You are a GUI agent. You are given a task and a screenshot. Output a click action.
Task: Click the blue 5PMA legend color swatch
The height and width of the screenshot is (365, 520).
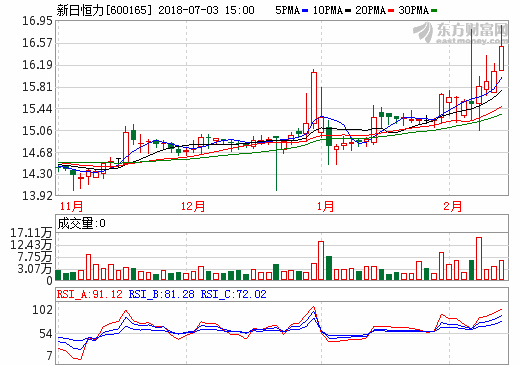pos(305,11)
